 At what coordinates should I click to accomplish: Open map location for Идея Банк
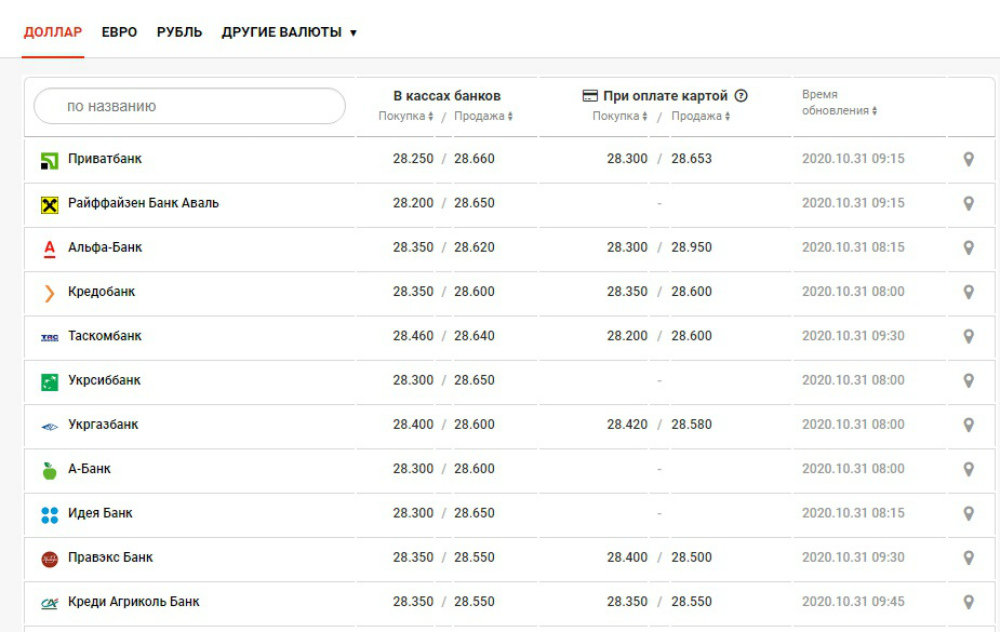click(968, 514)
